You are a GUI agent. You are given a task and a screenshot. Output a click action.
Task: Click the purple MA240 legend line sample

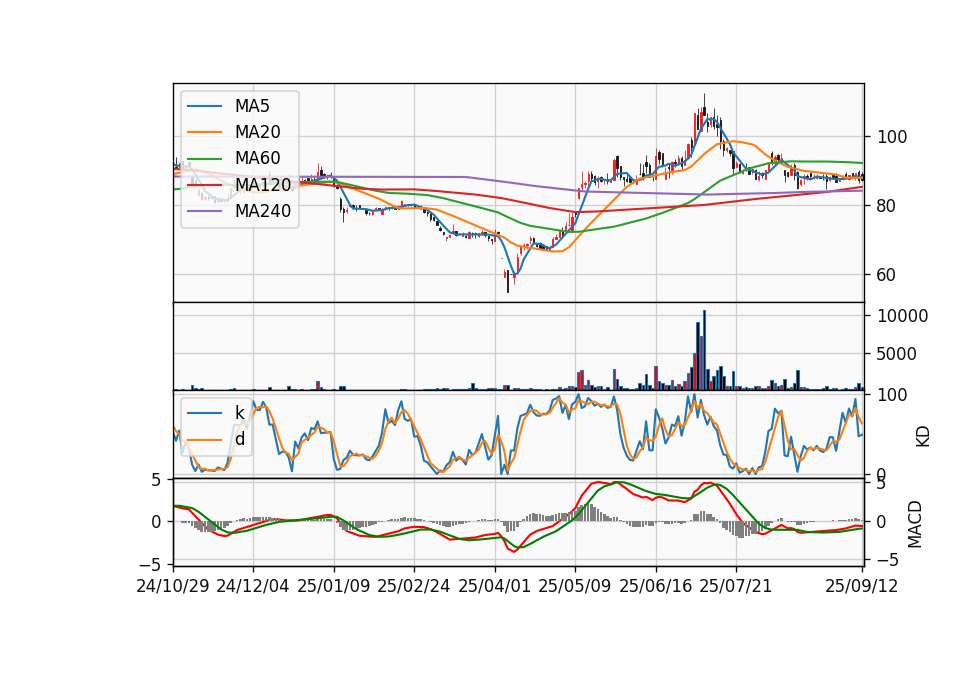click(x=204, y=211)
